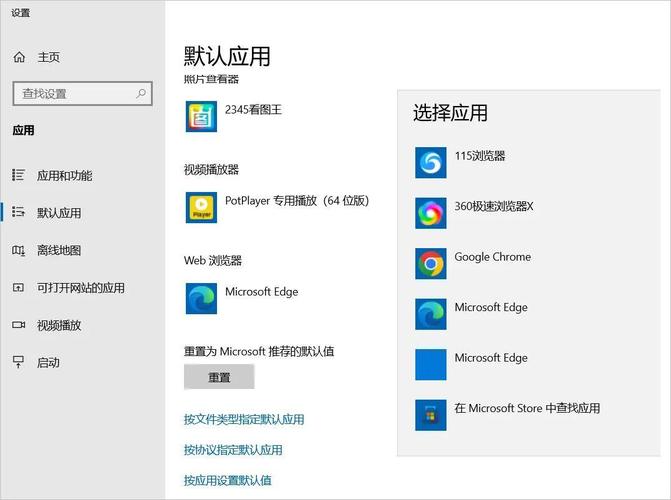Choose the plain blue Microsoft Edge icon
The image size is (671, 500).
click(x=431, y=365)
